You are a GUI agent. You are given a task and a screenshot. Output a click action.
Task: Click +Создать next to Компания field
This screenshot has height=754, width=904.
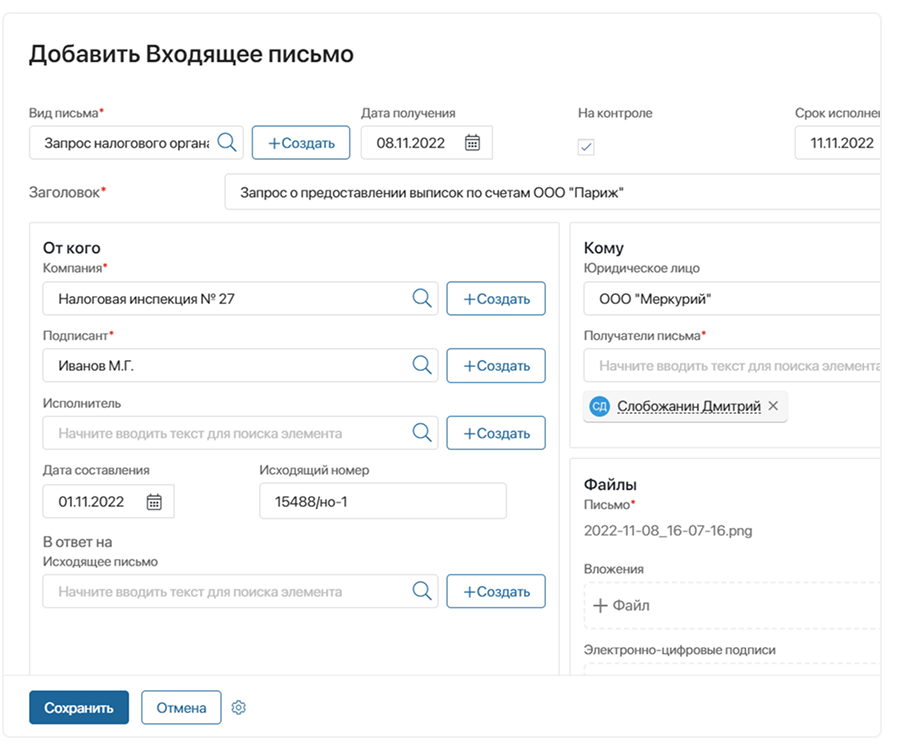point(495,298)
